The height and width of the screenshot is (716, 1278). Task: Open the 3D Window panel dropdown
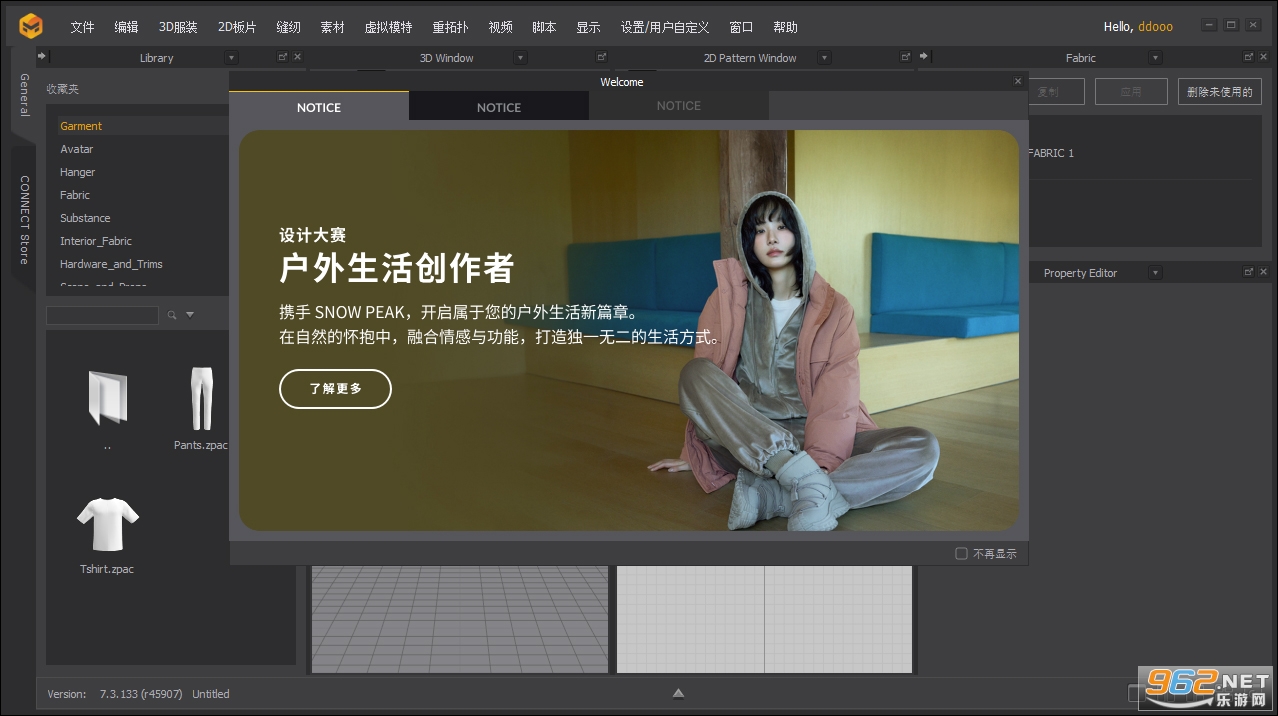tap(520, 58)
